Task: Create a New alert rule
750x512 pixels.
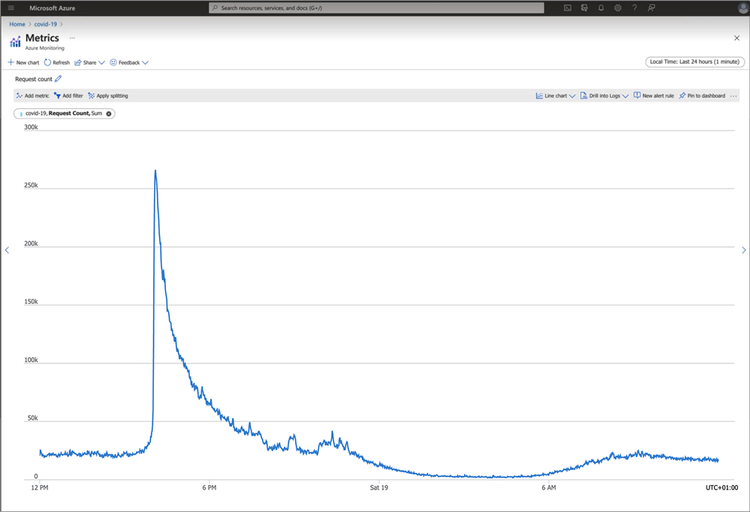Action: point(654,96)
